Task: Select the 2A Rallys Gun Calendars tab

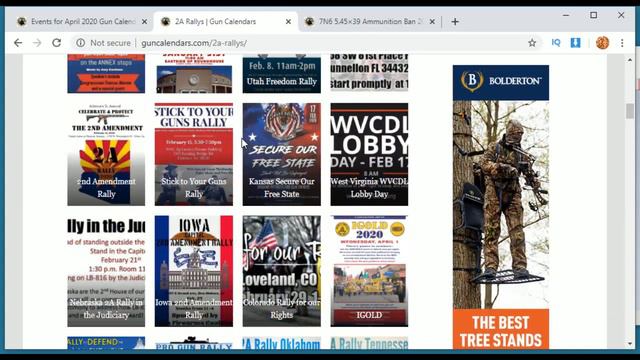Action: click(226, 22)
